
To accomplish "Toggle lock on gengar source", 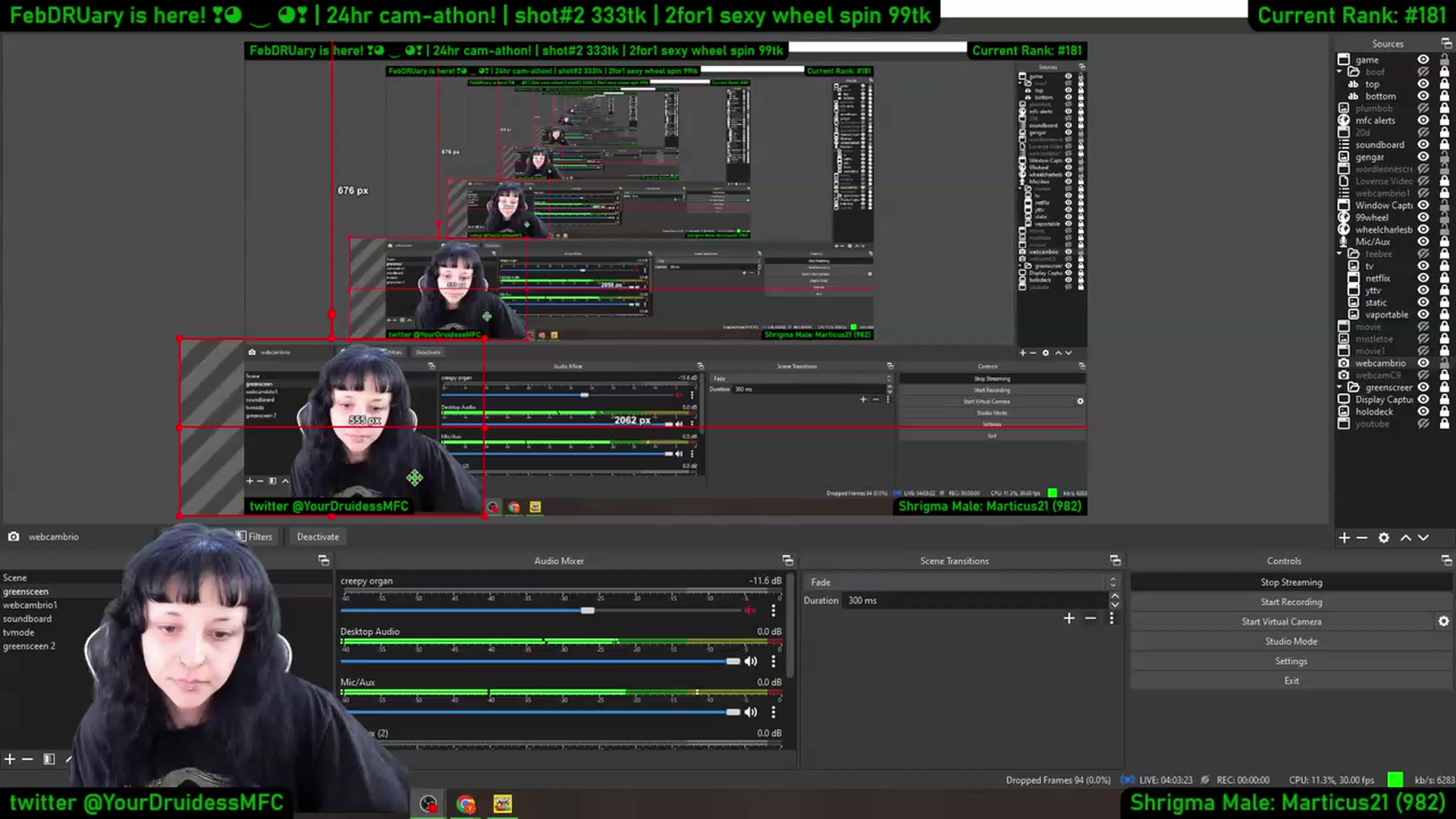I will click(1444, 157).
